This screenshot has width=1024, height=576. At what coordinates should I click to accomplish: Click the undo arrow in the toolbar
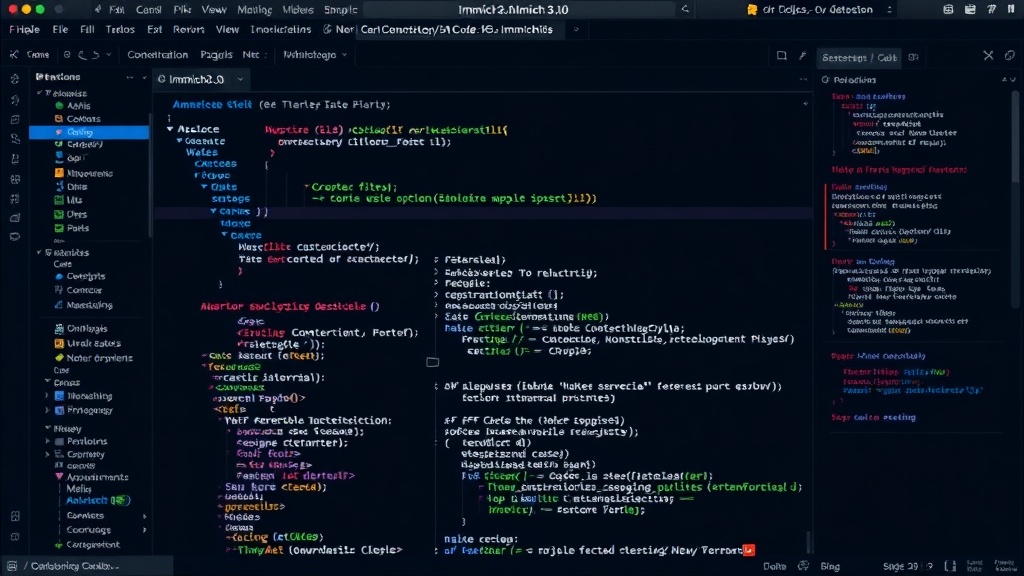tap(82, 55)
